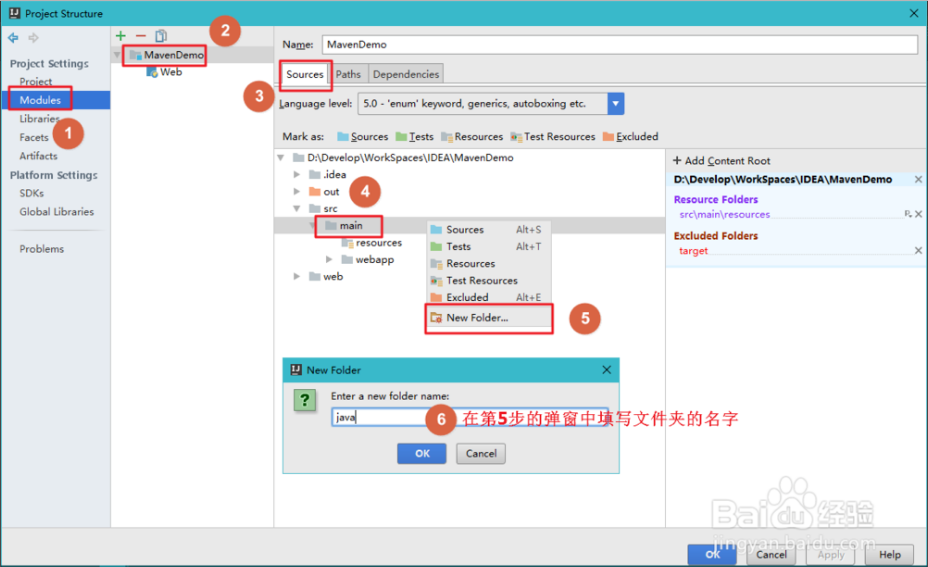Mark as Excluded in the Mark as bar

pos(630,137)
